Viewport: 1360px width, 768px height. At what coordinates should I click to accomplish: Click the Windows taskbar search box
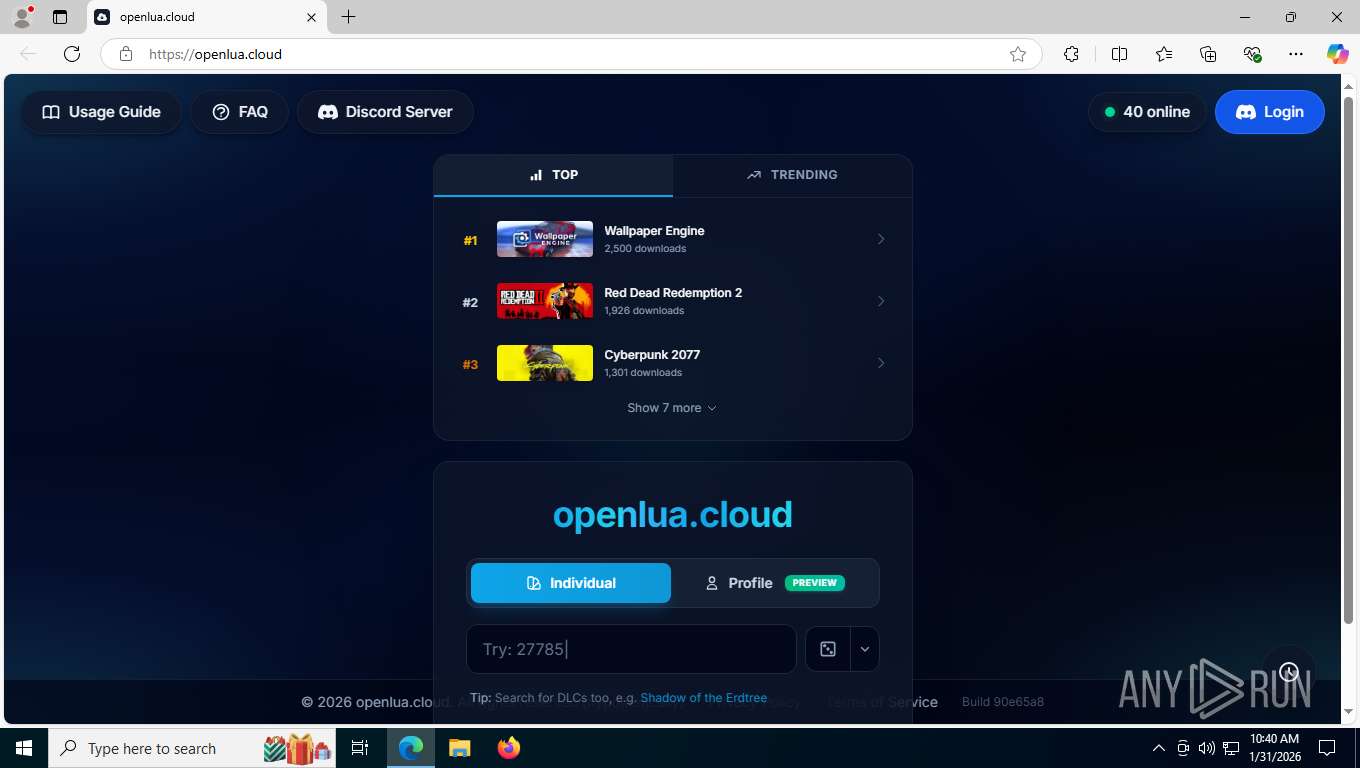(191, 748)
